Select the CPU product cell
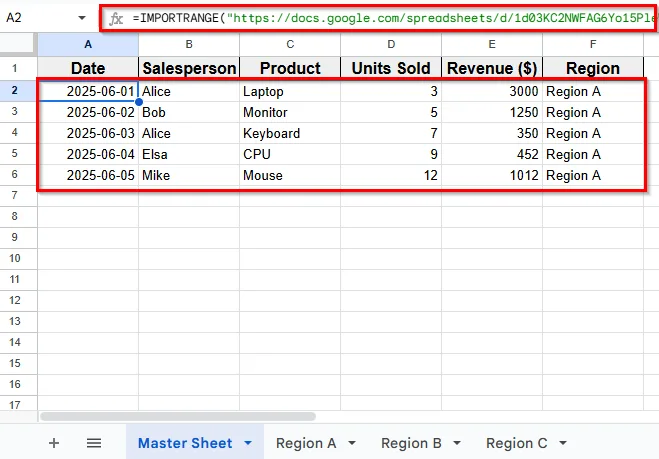This screenshot has width=659, height=459. pos(290,154)
